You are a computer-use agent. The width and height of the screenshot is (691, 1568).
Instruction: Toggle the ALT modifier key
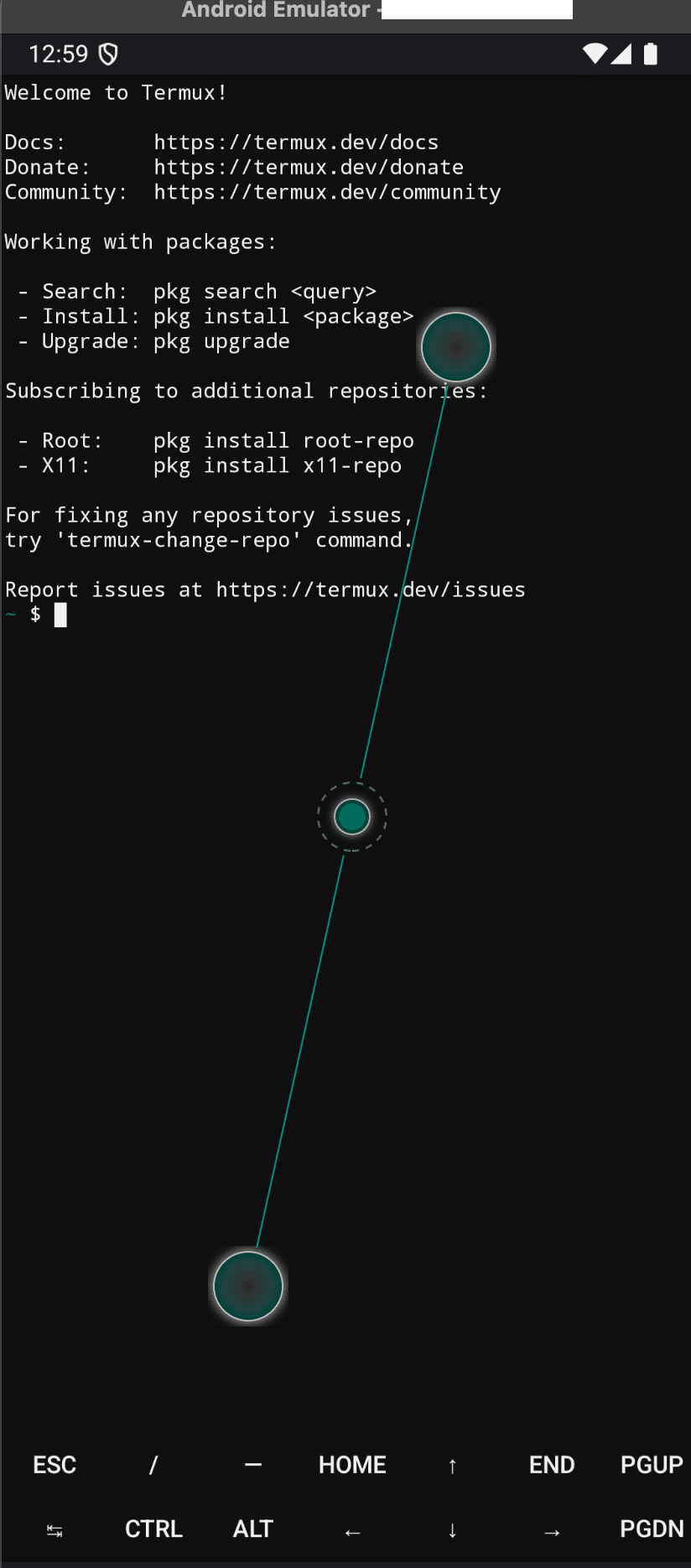point(253,1529)
